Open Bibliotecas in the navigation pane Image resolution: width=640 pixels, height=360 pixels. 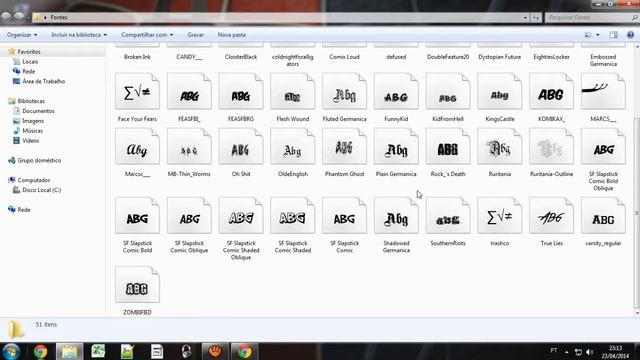(31, 101)
